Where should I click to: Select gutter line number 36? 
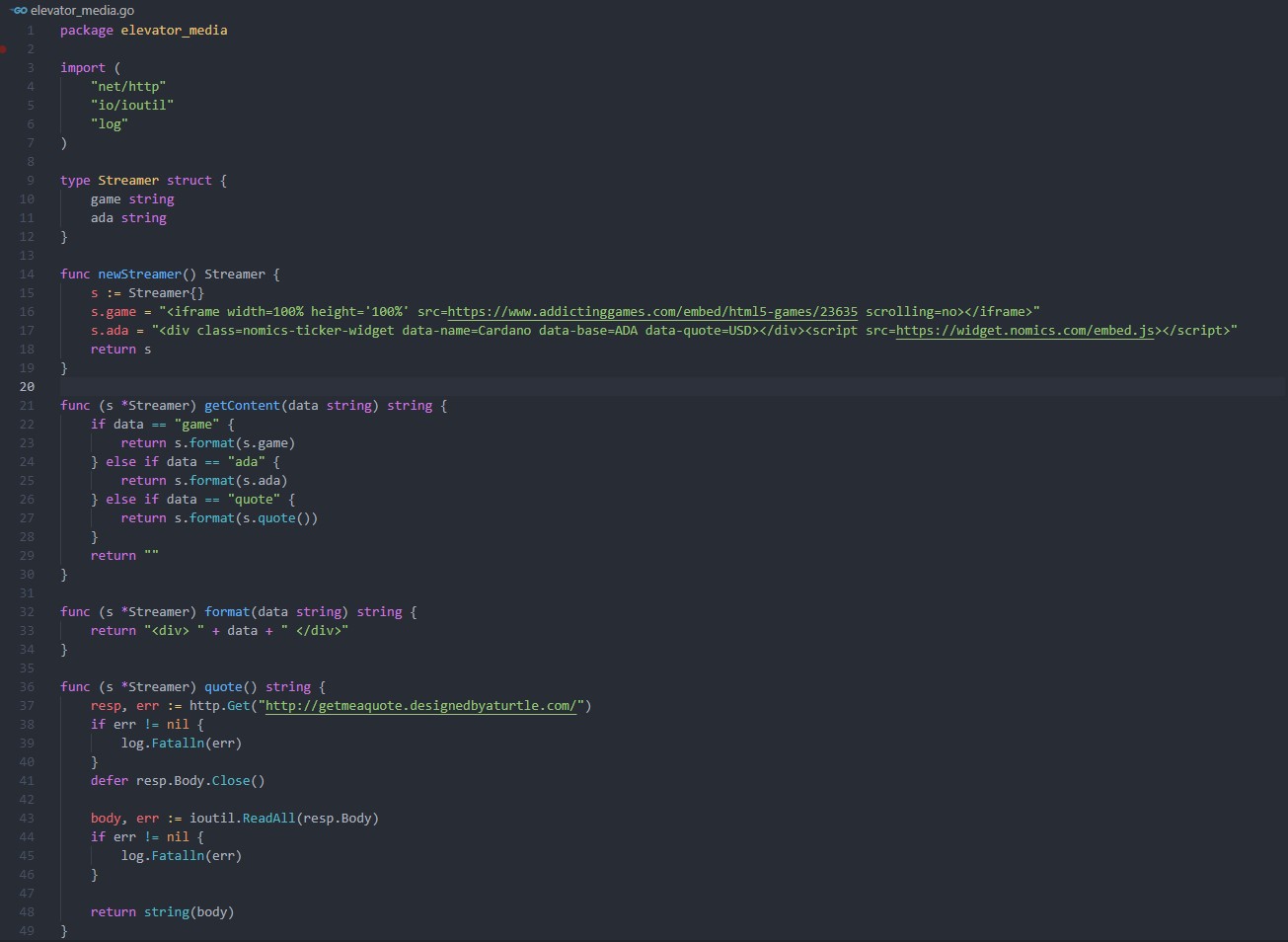(x=27, y=686)
